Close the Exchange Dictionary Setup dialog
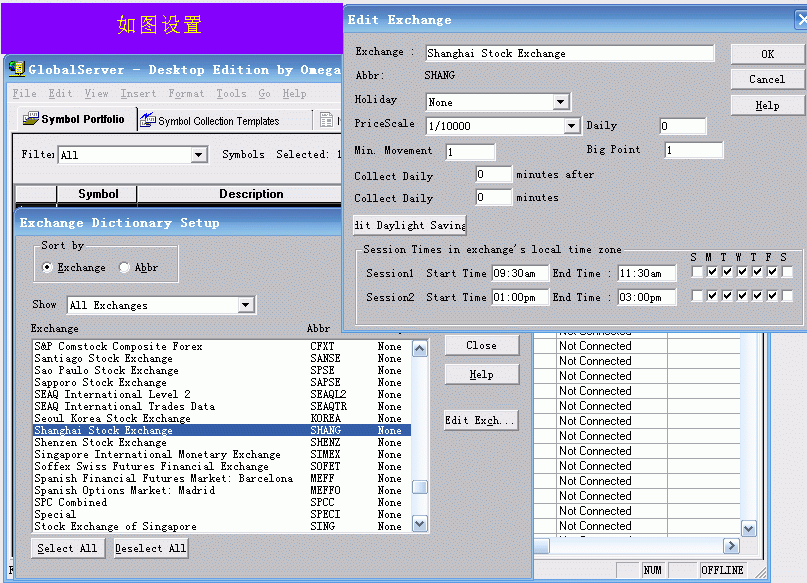 [x=482, y=345]
